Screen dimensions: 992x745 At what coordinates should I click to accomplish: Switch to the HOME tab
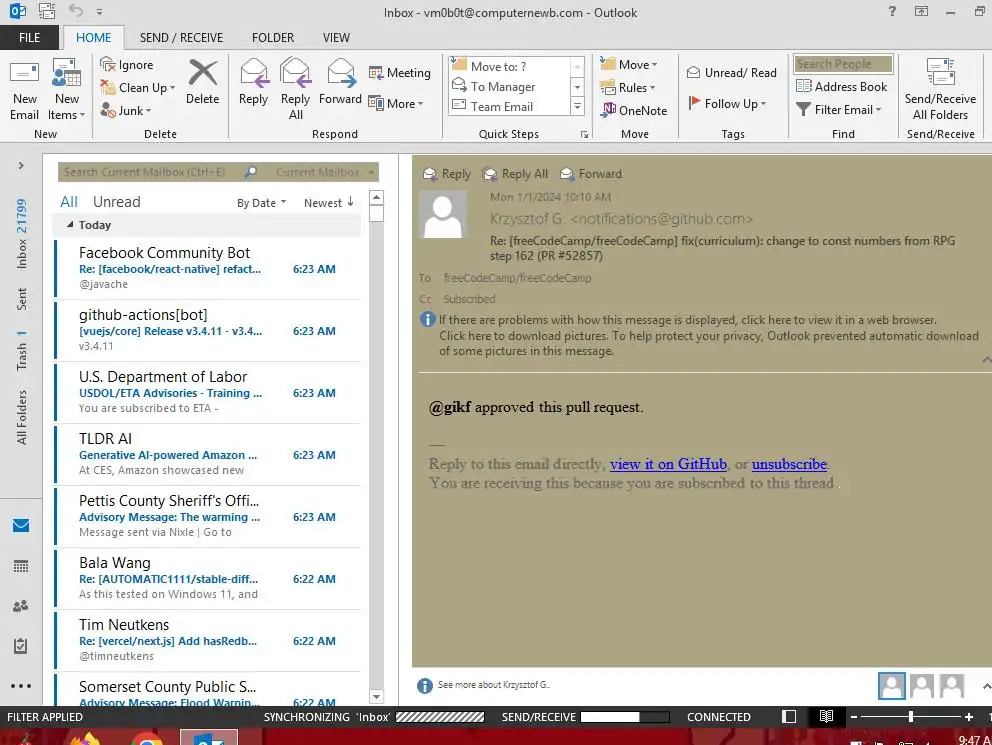[x=94, y=38]
